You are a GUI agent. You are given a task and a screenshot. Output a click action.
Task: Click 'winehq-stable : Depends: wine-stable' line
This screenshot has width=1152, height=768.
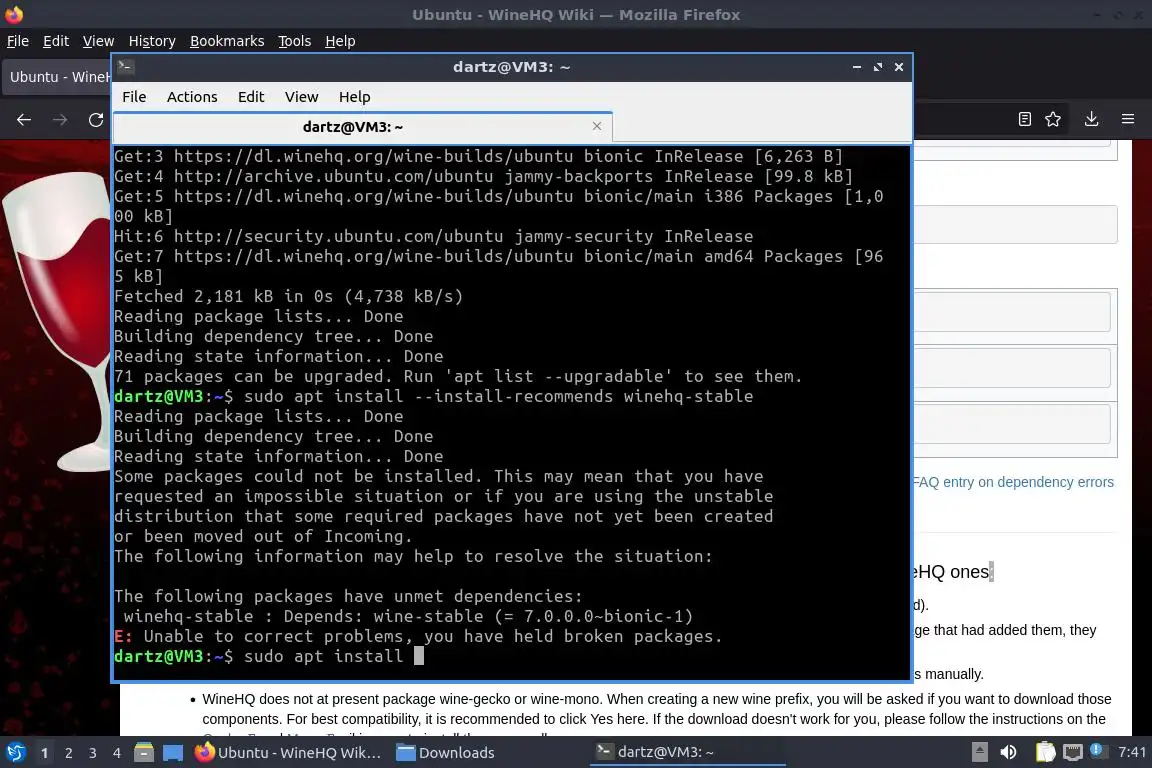coord(408,617)
